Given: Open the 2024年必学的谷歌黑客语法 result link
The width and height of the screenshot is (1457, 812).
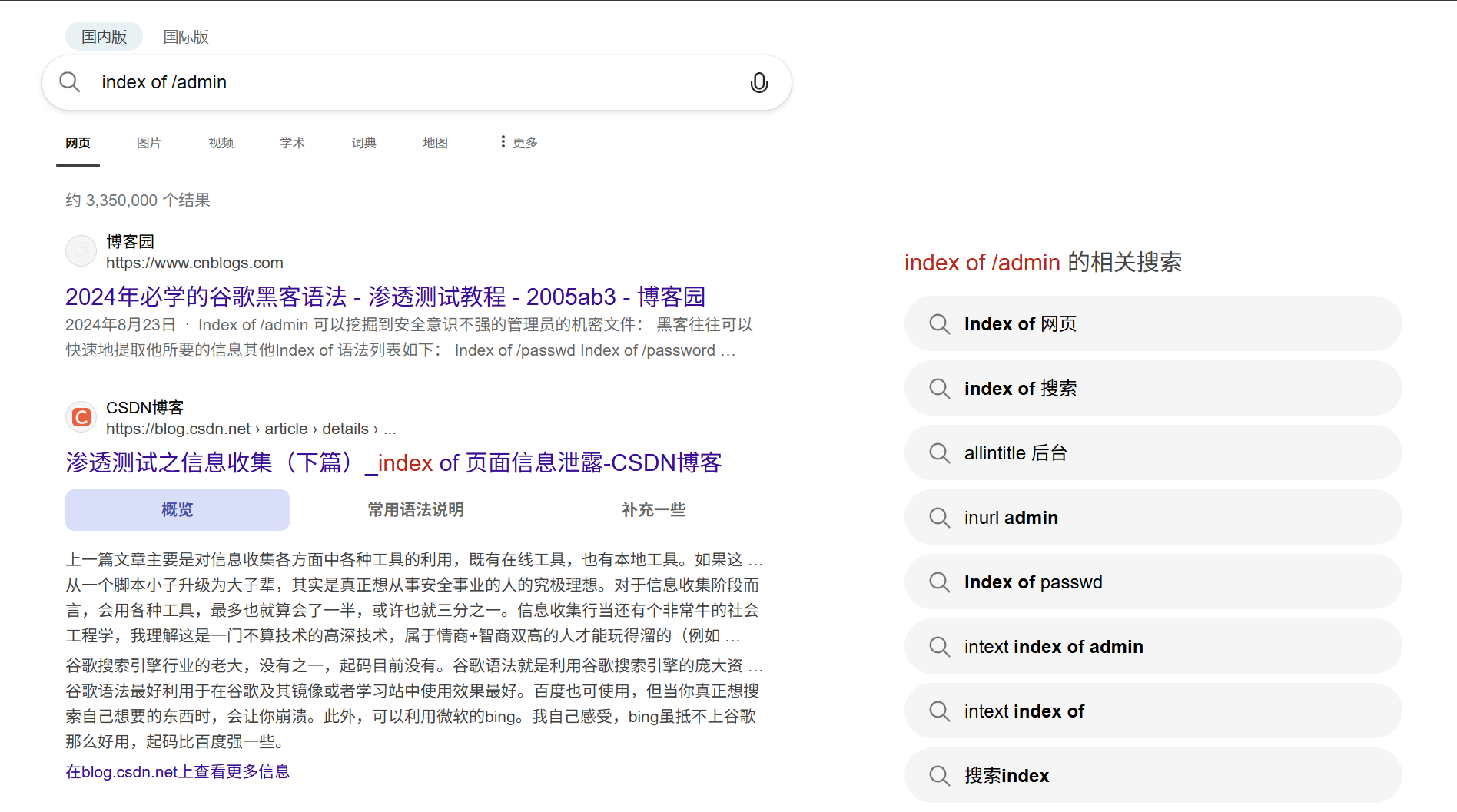Looking at the screenshot, I should 385,297.
